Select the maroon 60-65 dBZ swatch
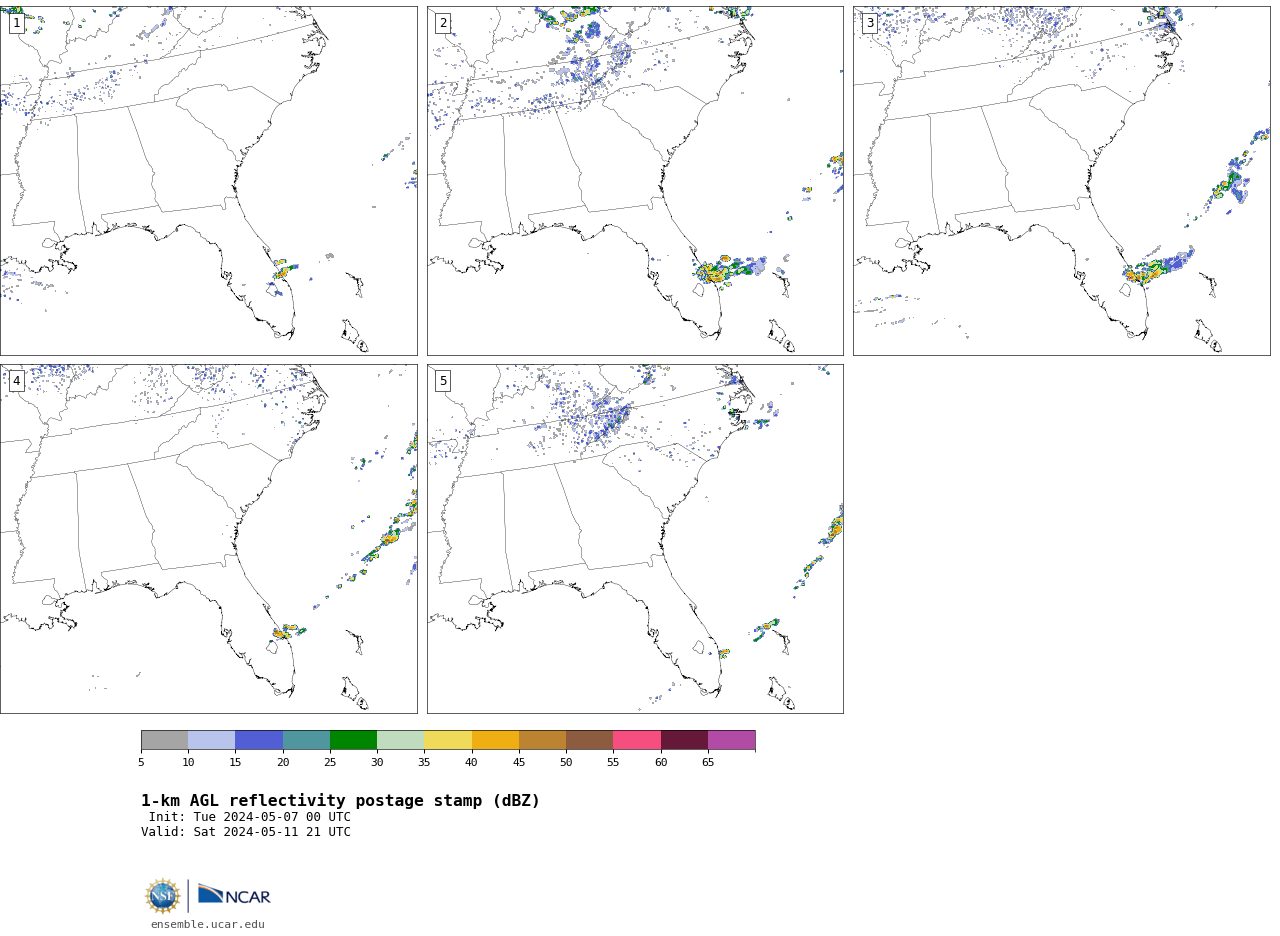The width and height of the screenshot is (1280, 936). click(x=684, y=740)
